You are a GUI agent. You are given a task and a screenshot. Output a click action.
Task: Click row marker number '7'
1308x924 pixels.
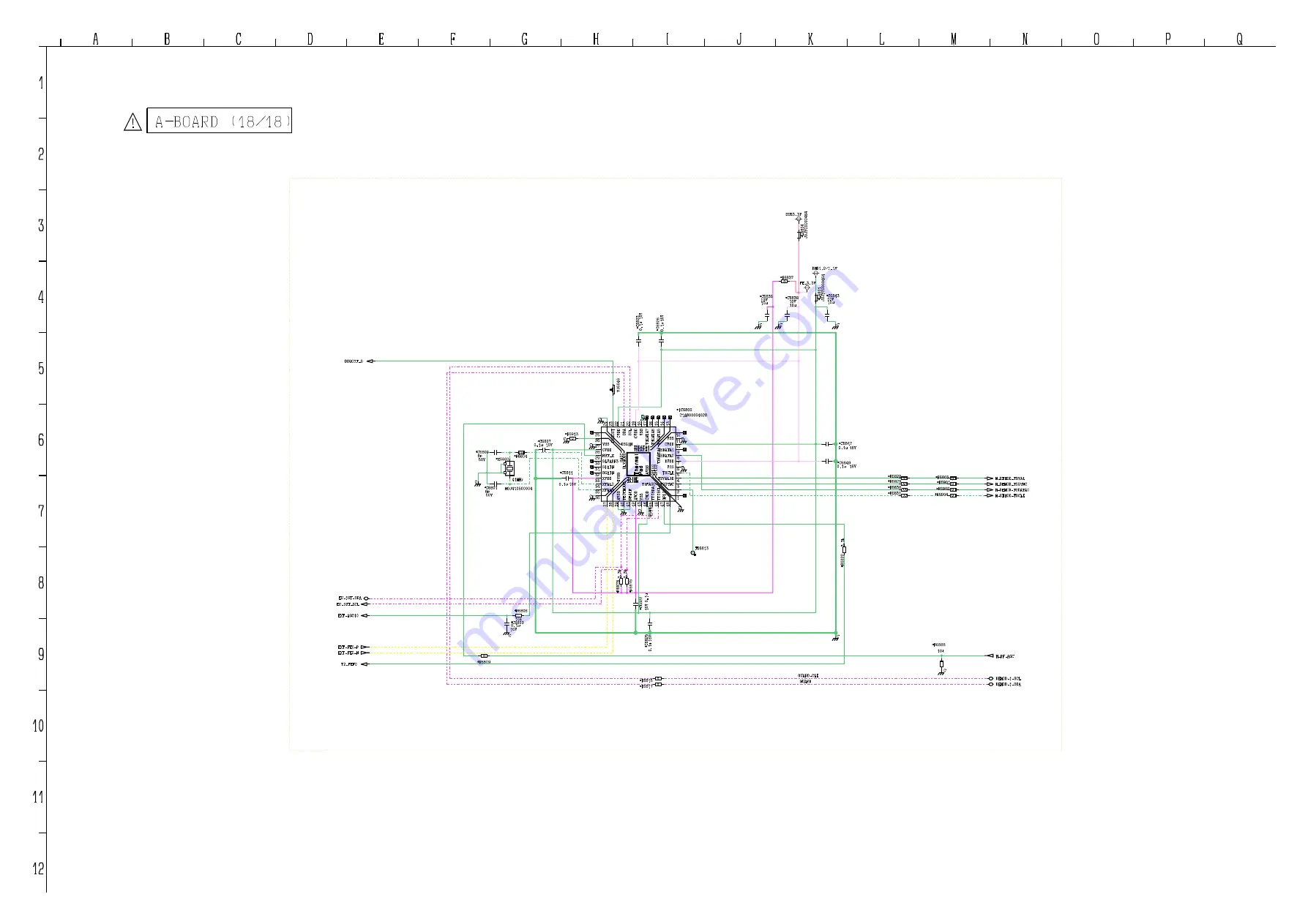41,511
